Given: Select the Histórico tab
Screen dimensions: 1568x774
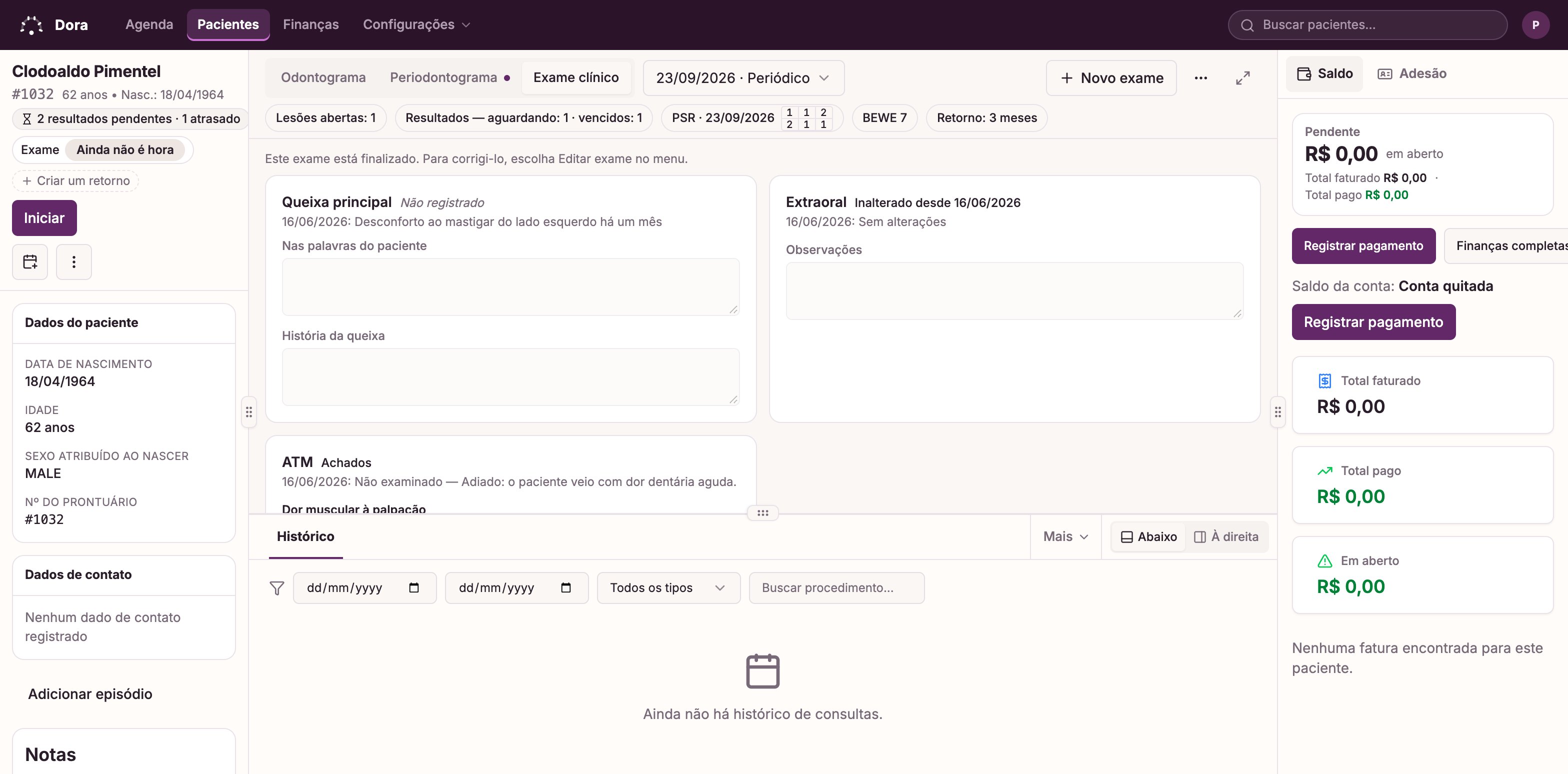Looking at the screenshot, I should (305, 536).
